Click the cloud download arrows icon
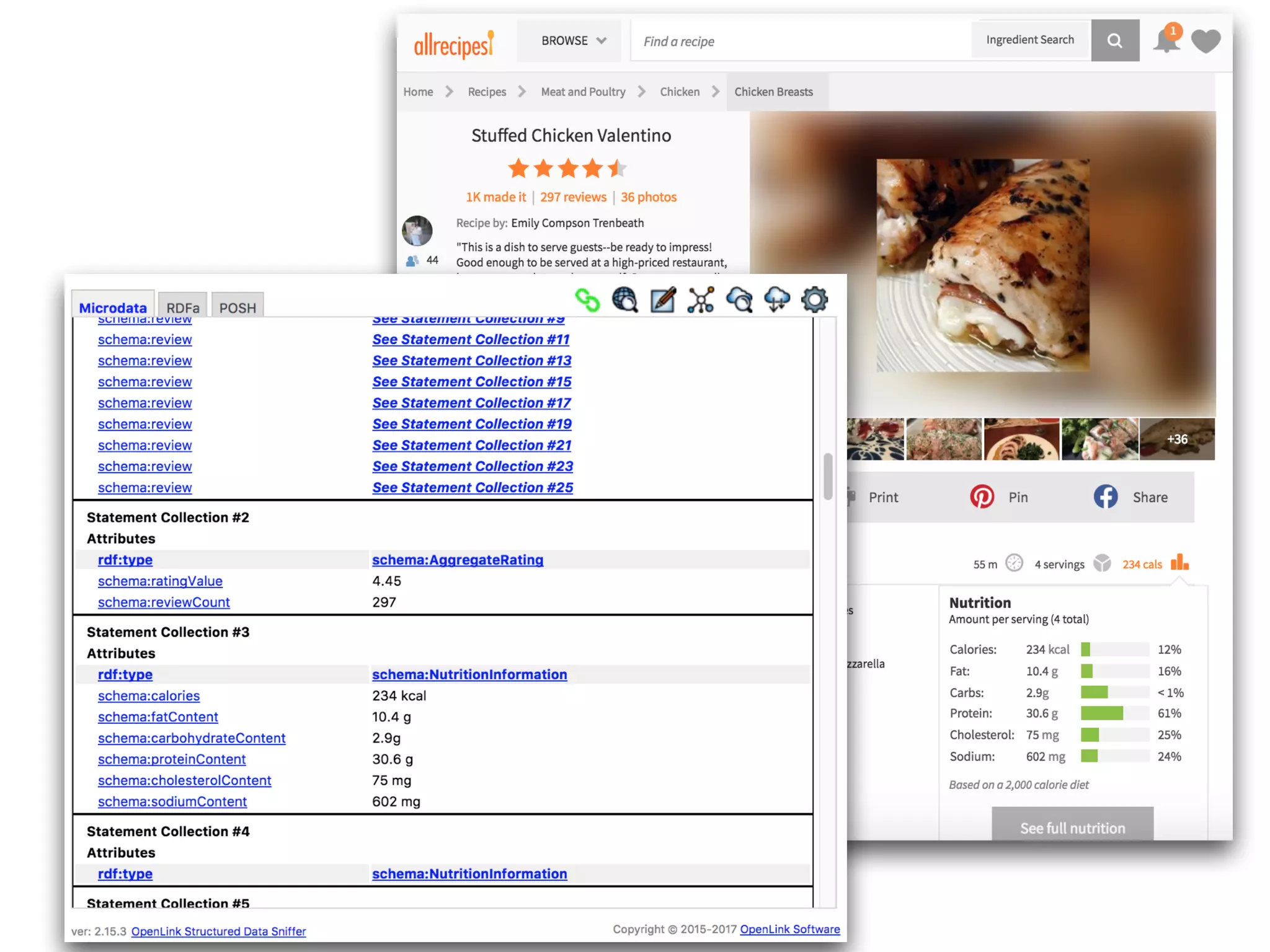This screenshot has height=952, width=1270. [777, 300]
